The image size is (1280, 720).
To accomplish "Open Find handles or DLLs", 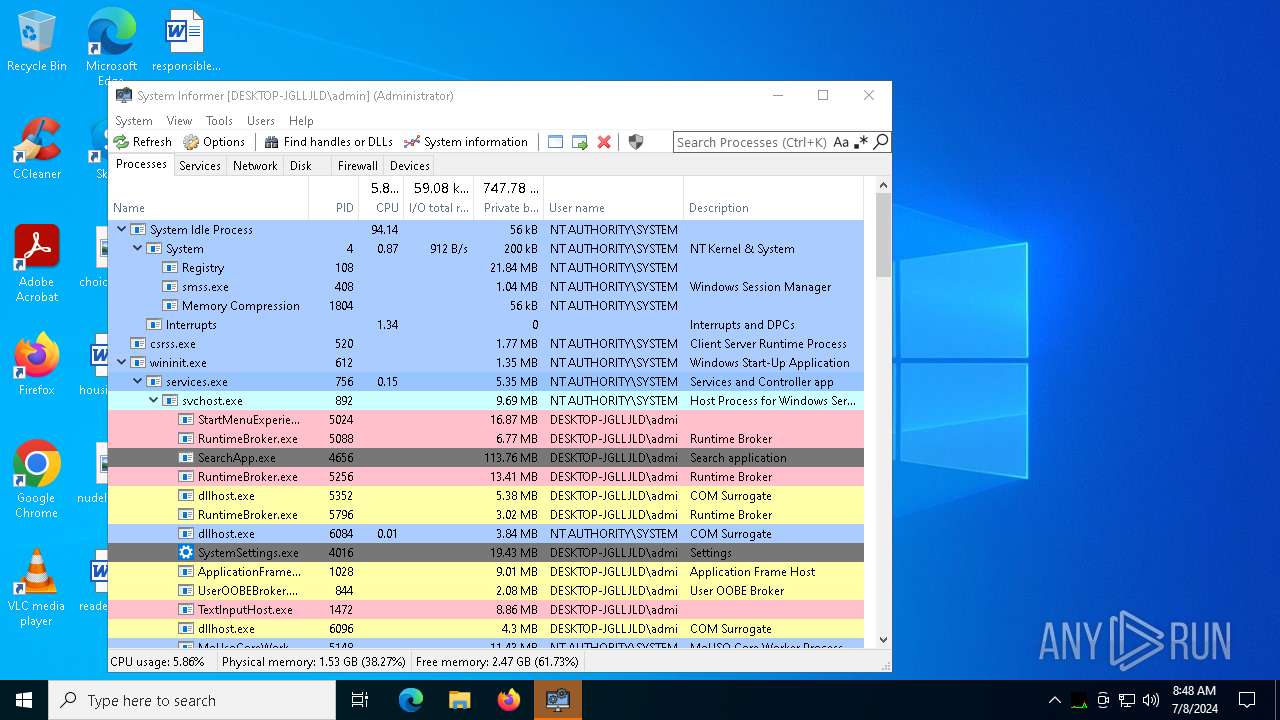I will [329, 142].
